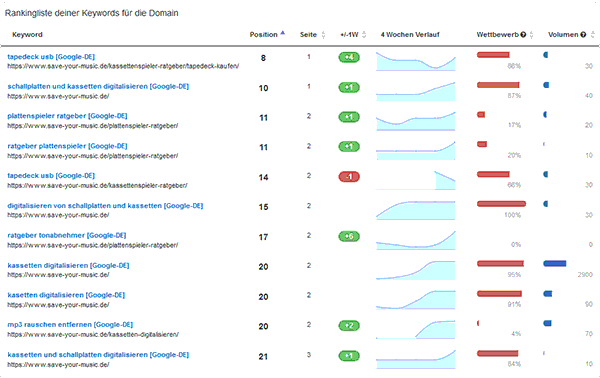Screen dimensions: 600x378
Task: Click the 17% competition bar
Action: click(481, 114)
